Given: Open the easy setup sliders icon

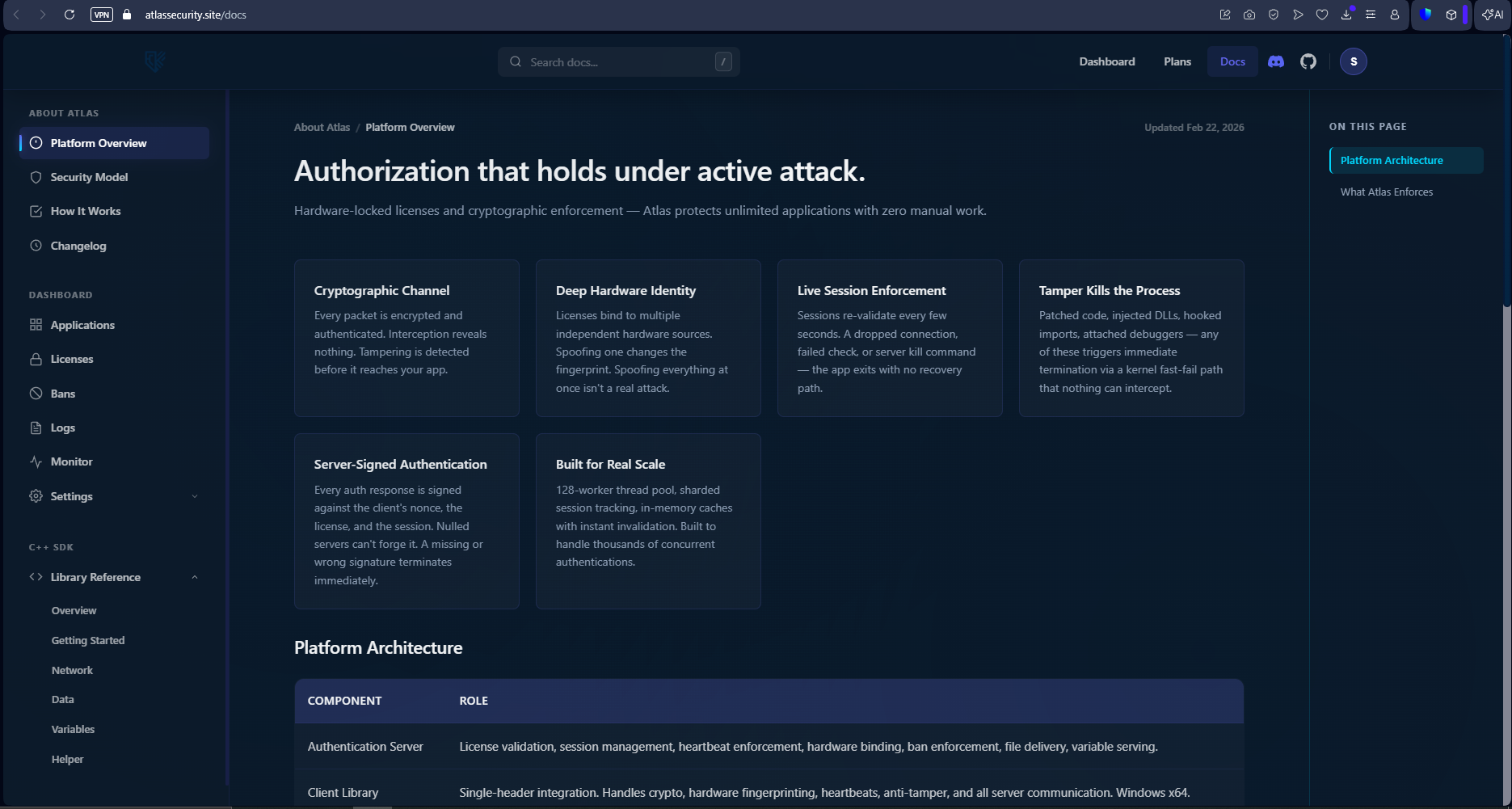Looking at the screenshot, I should click(1371, 15).
